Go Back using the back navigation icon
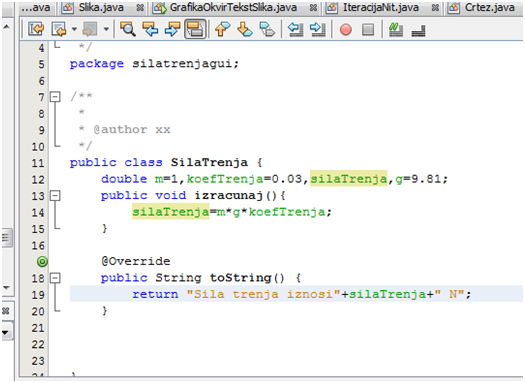Screen dimensions: 525x383 tap(59, 29)
